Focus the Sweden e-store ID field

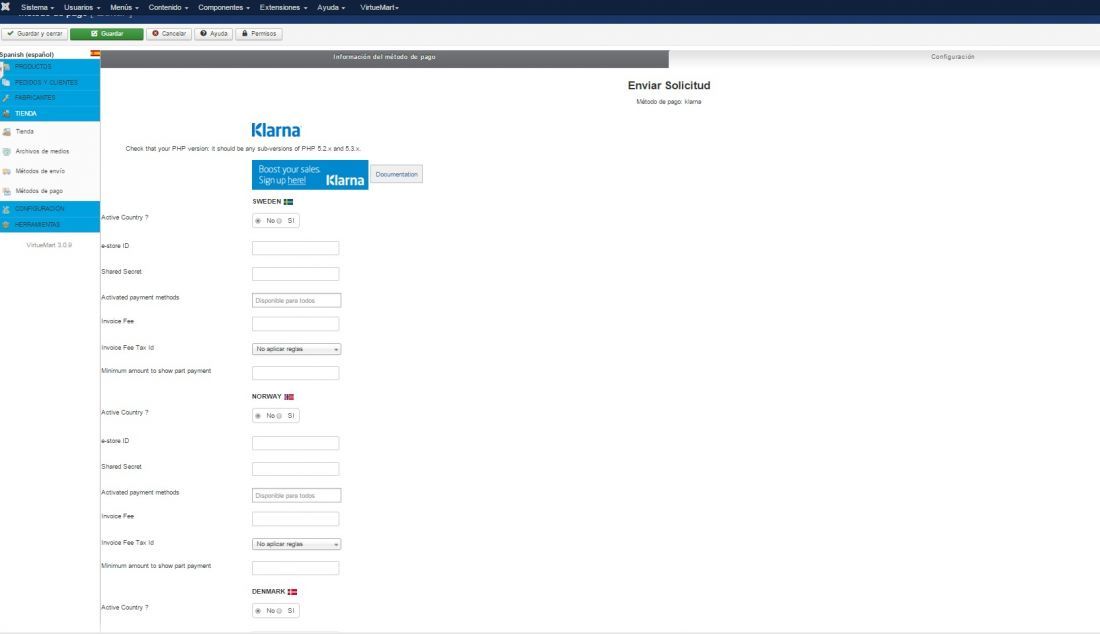[x=295, y=248]
